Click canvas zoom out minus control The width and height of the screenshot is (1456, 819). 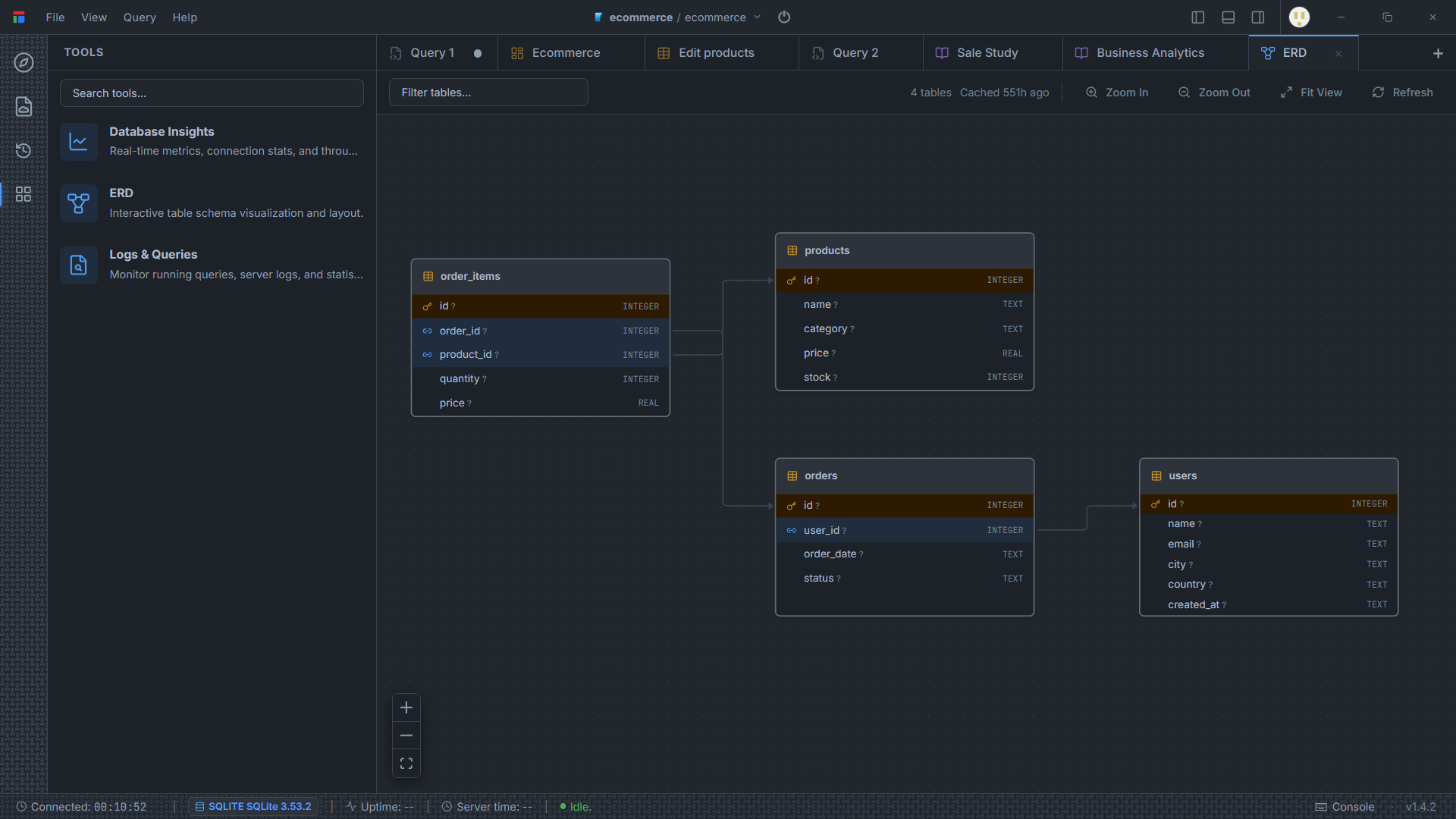pyautogui.click(x=406, y=736)
